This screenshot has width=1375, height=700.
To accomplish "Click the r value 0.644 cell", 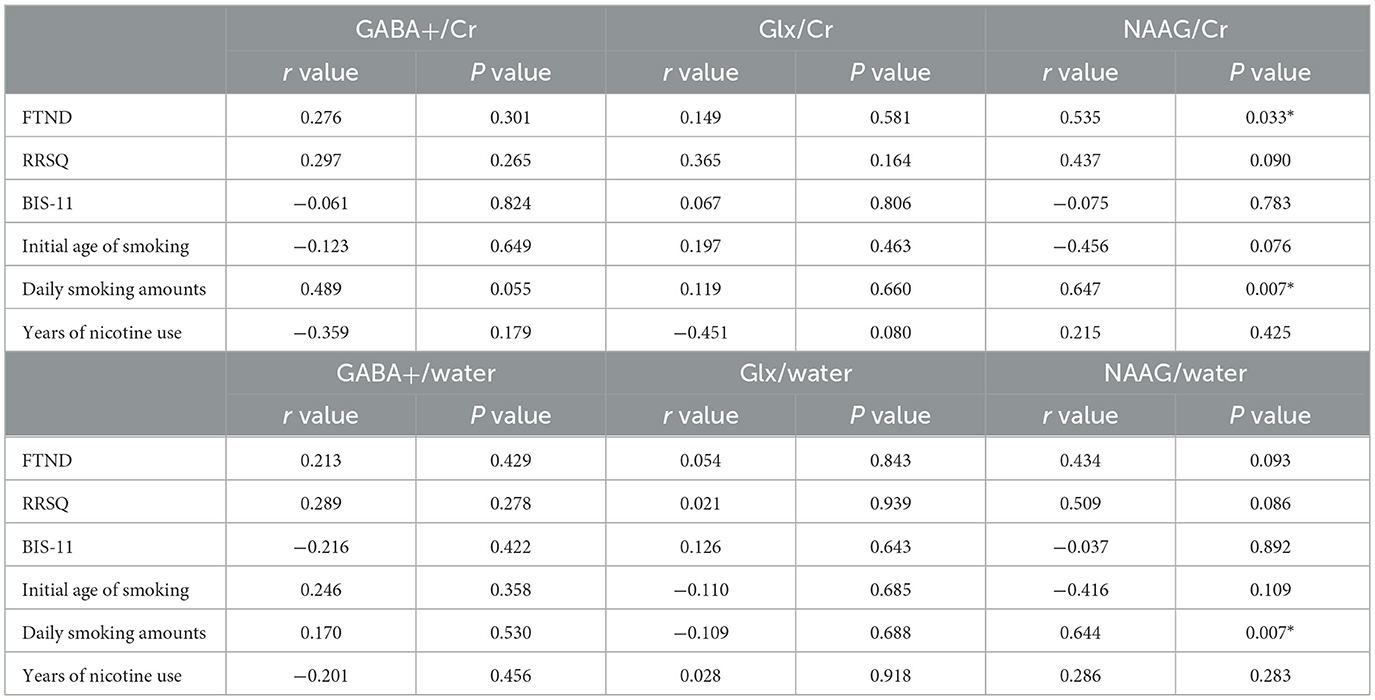I will coord(1081,632).
